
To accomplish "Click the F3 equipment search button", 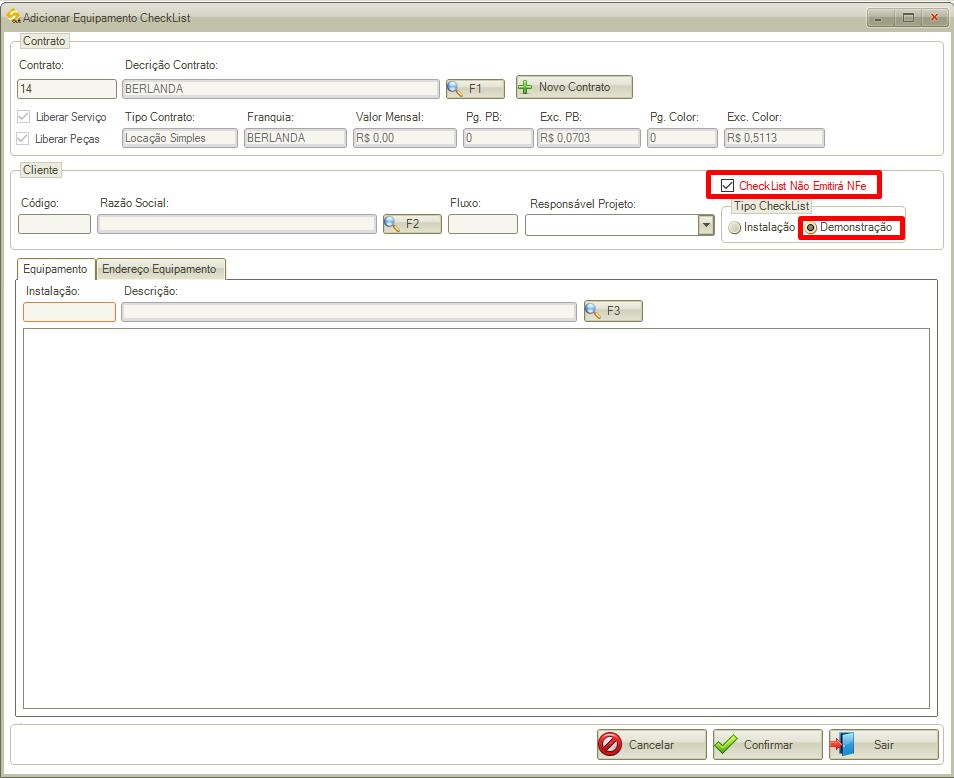I will point(613,311).
